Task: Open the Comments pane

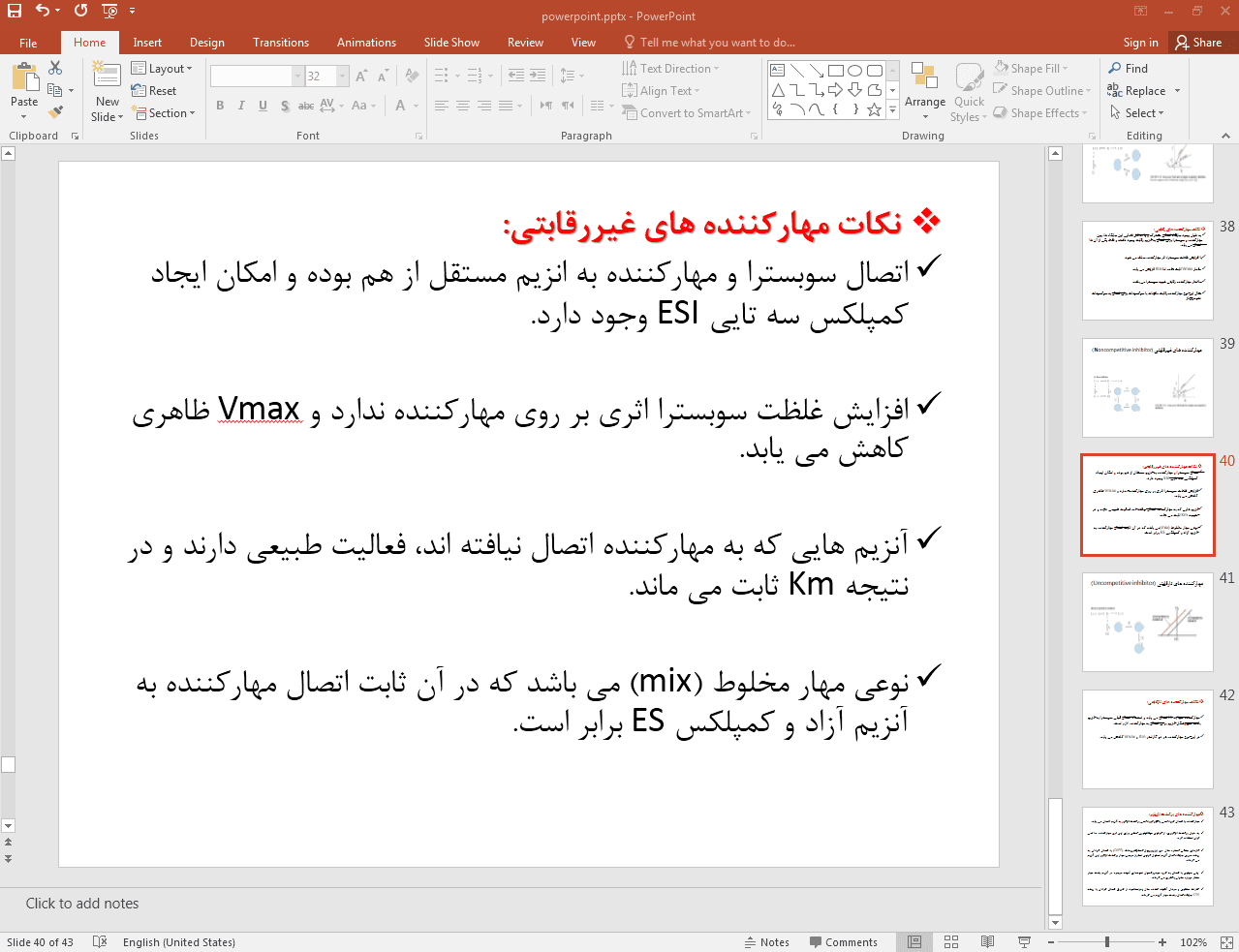Action: click(843, 942)
